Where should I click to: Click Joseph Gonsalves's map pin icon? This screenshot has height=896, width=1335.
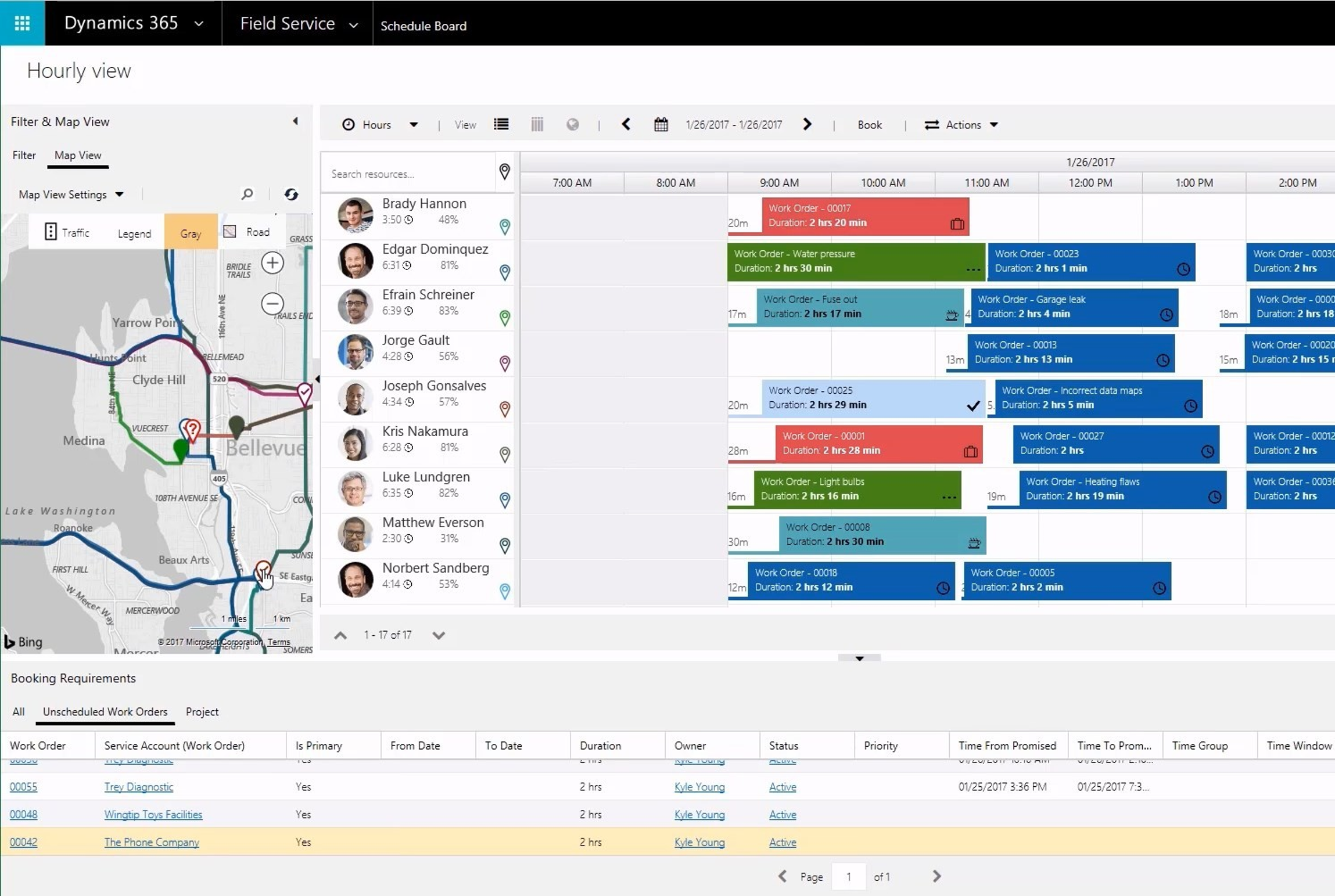(x=505, y=409)
